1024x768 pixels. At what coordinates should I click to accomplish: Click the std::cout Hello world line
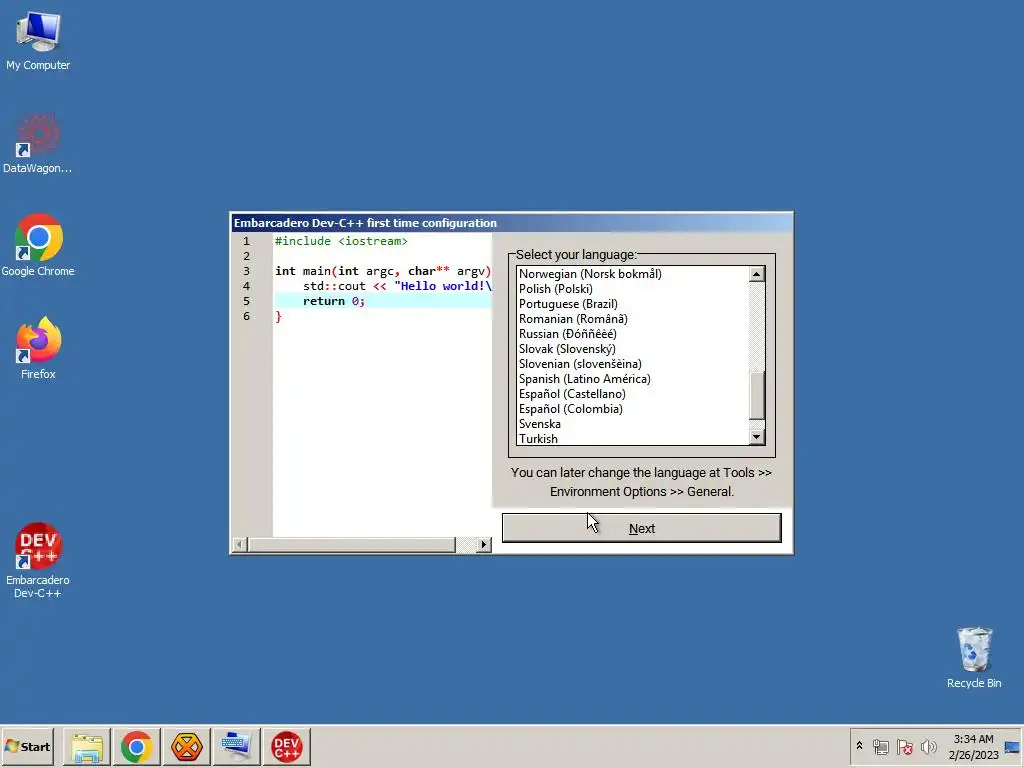(x=397, y=286)
